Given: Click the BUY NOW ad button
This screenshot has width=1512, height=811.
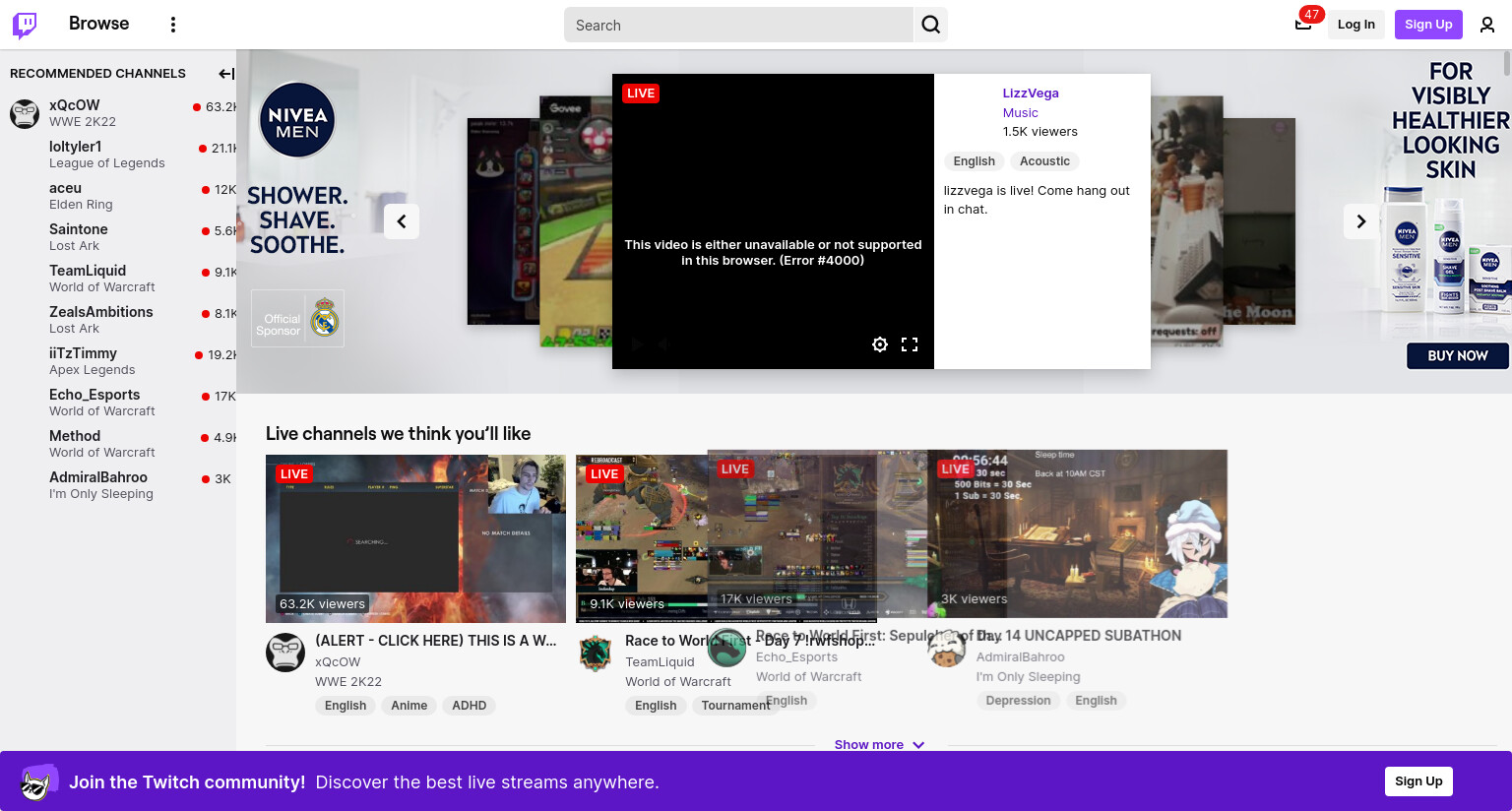Looking at the screenshot, I should point(1458,355).
